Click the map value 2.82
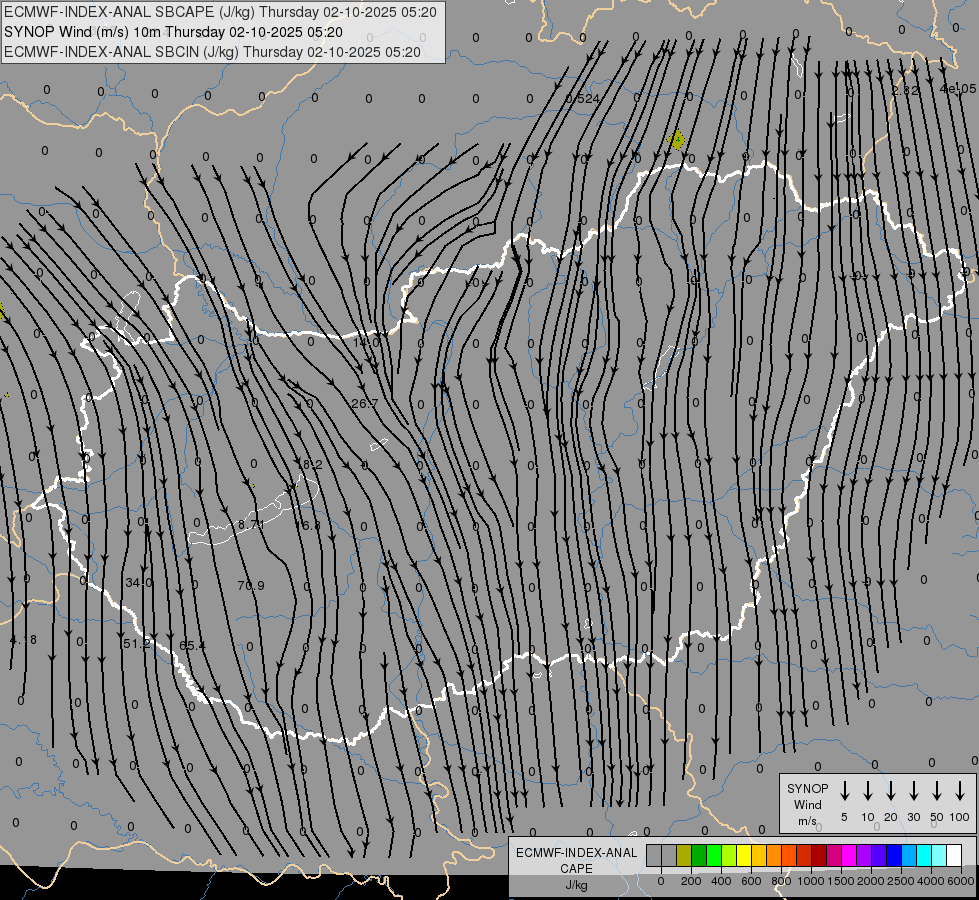 (905, 90)
